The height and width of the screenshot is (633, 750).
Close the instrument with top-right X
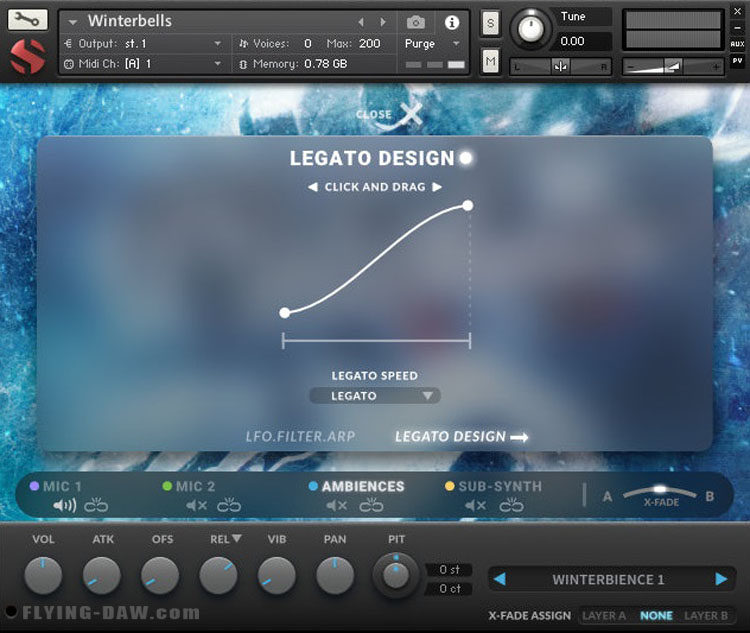[737, 11]
